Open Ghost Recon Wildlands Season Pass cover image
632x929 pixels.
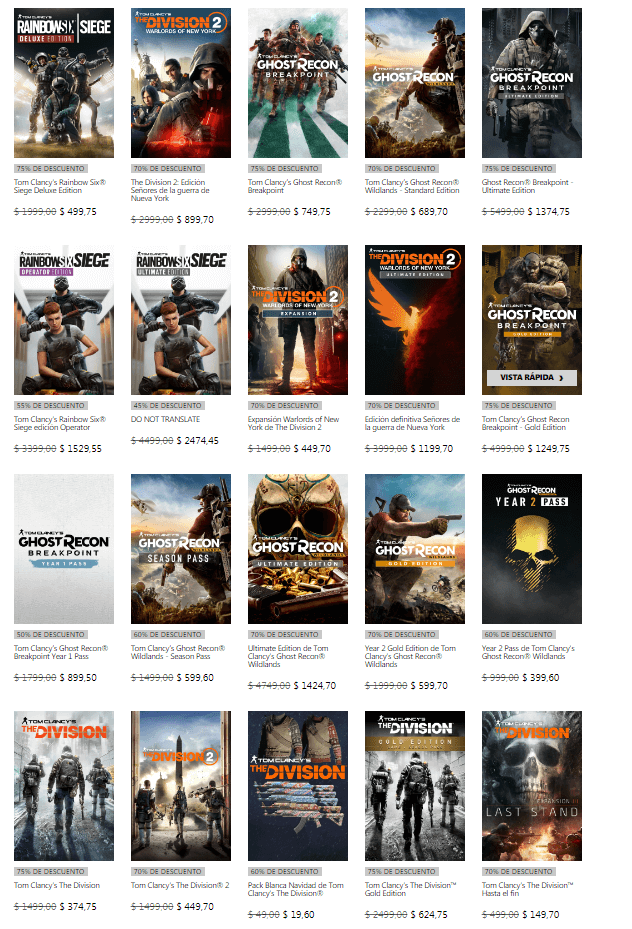(181, 548)
